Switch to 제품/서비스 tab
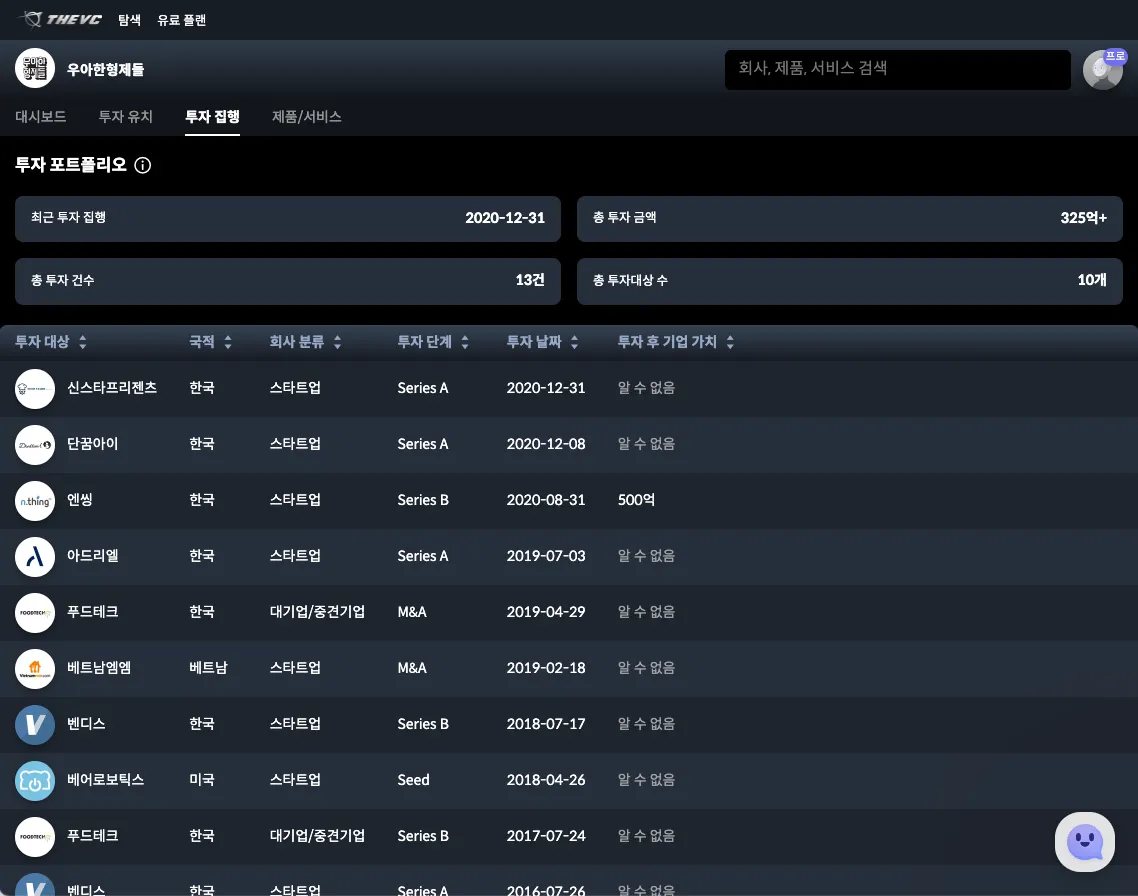This screenshot has height=896, width=1138. click(306, 116)
